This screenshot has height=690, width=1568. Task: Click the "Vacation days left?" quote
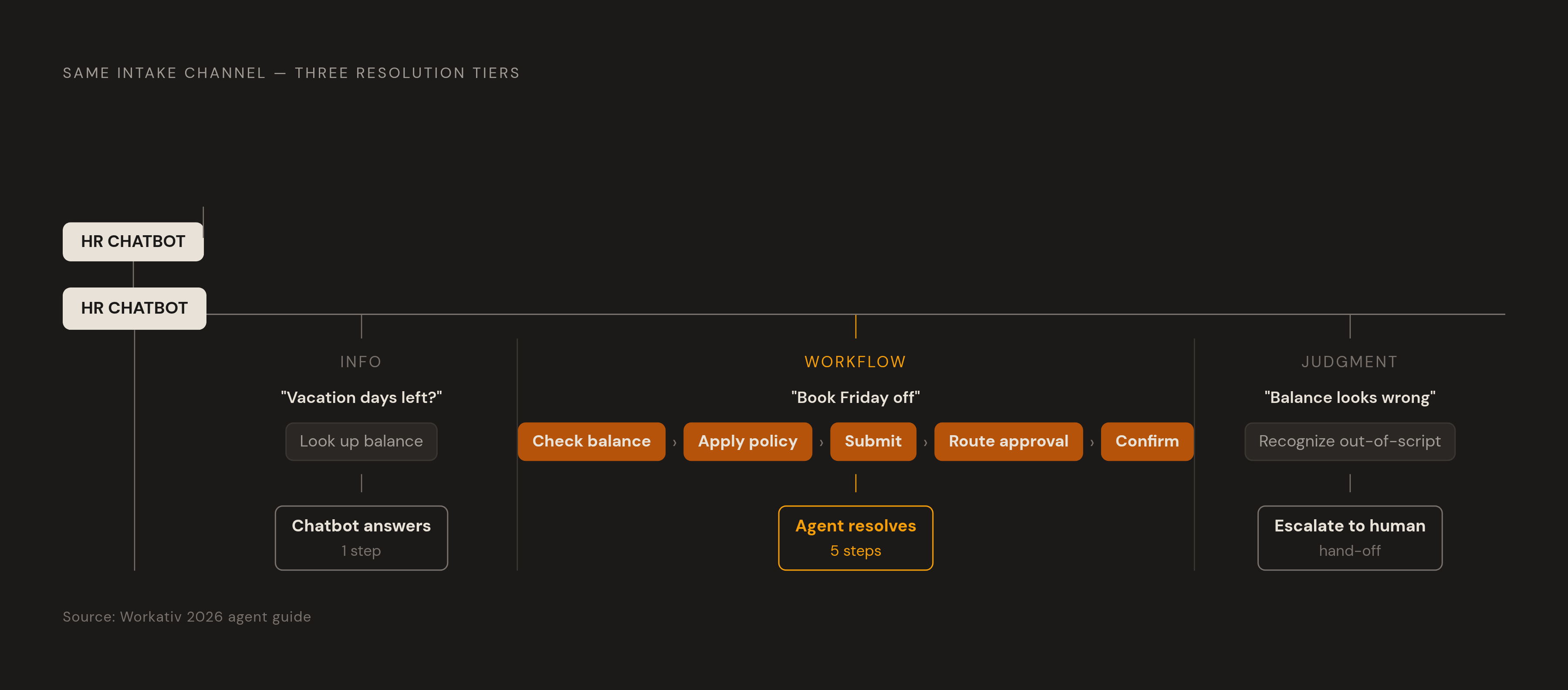(361, 398)
